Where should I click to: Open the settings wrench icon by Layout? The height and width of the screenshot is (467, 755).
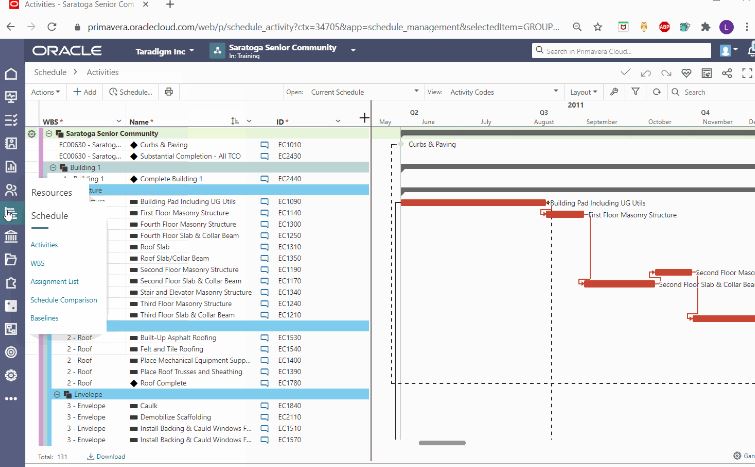[x=614, y=91]
